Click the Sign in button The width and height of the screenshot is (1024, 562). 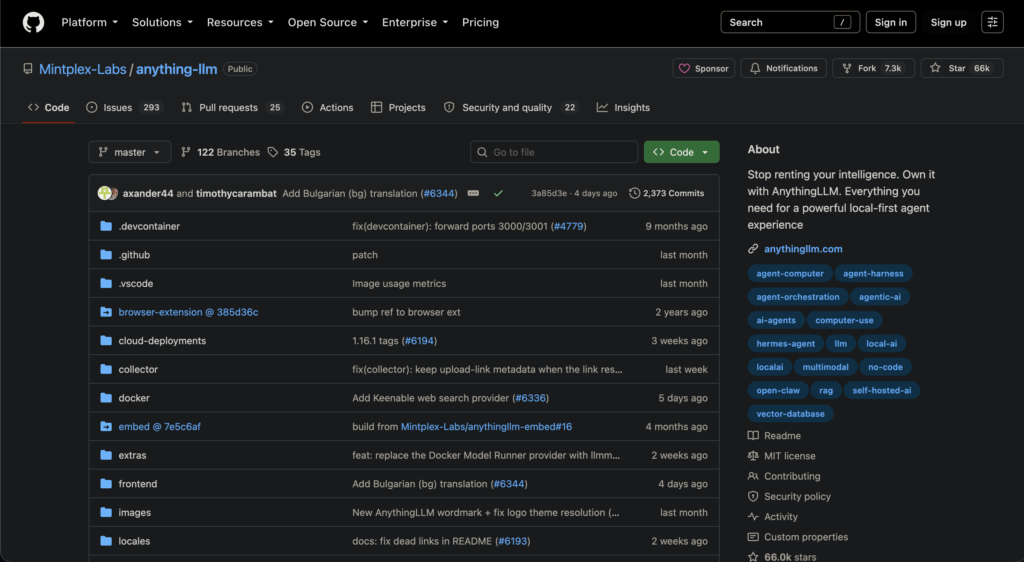891,22
